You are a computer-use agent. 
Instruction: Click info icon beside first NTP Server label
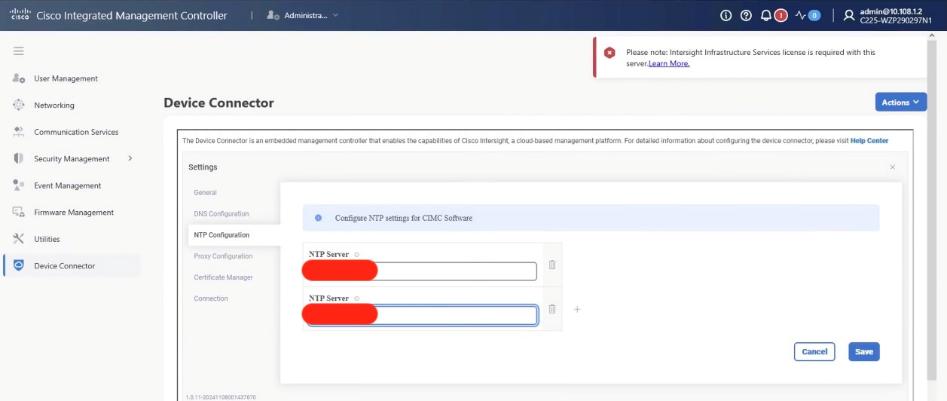[357, 255]
